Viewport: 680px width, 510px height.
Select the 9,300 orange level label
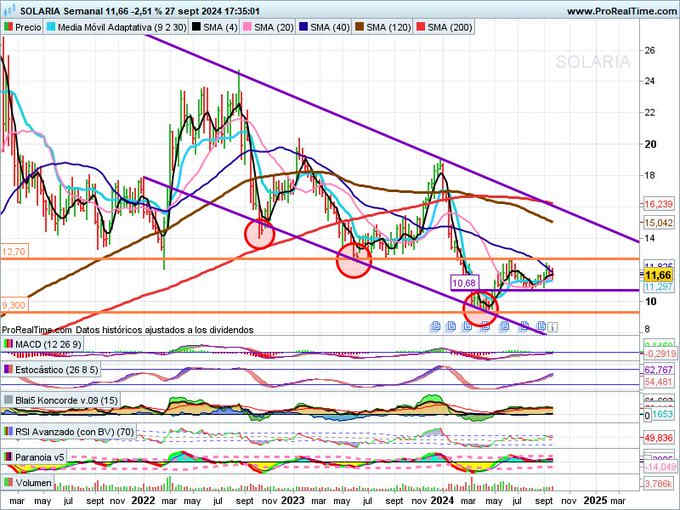pos(14,305)
